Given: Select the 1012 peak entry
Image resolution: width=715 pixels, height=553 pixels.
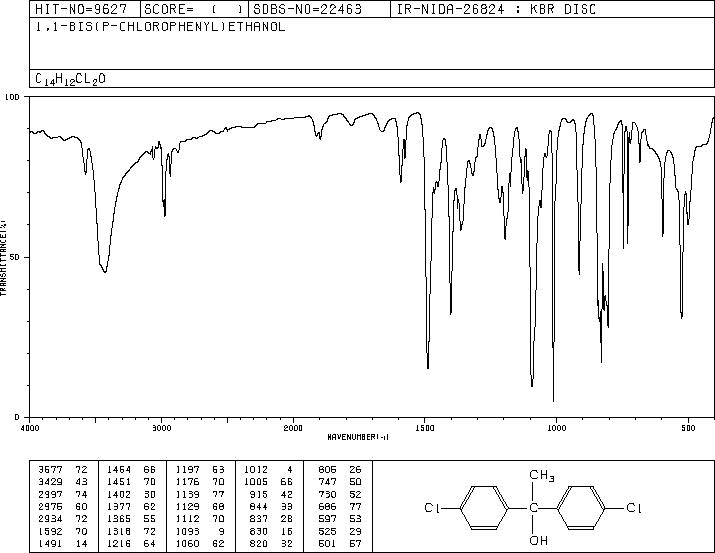Looking at the screenshot, I should 256,470.
